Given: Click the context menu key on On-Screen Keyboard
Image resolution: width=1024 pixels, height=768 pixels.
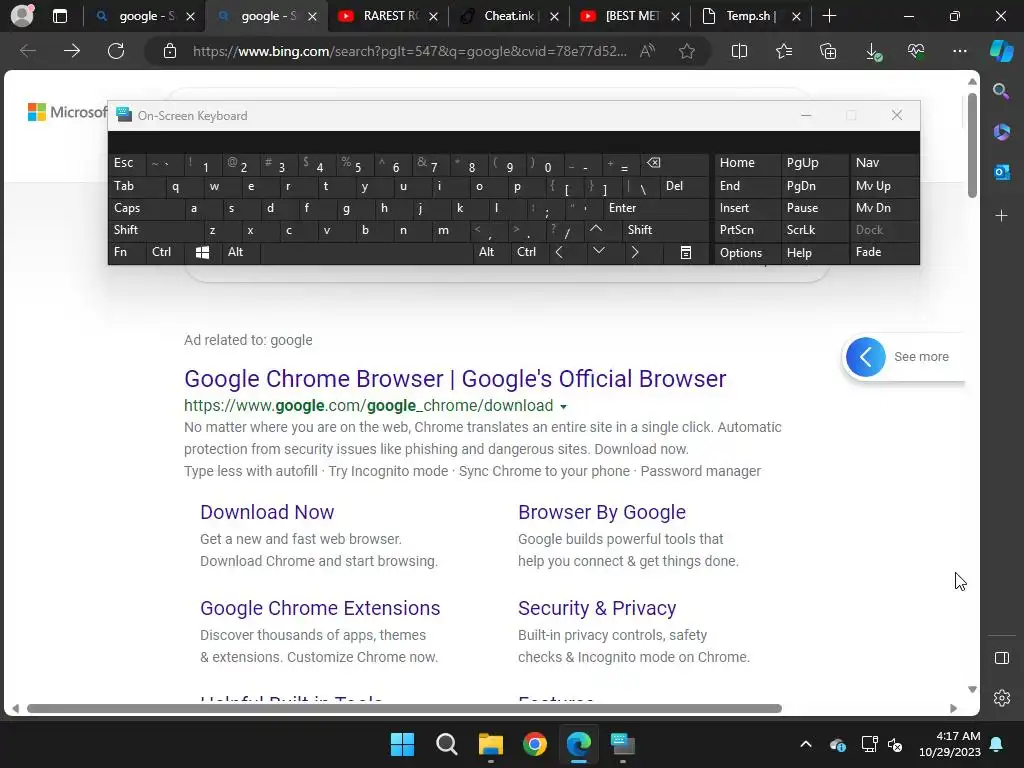Looking at the screenshot, I should click(686, 253).
